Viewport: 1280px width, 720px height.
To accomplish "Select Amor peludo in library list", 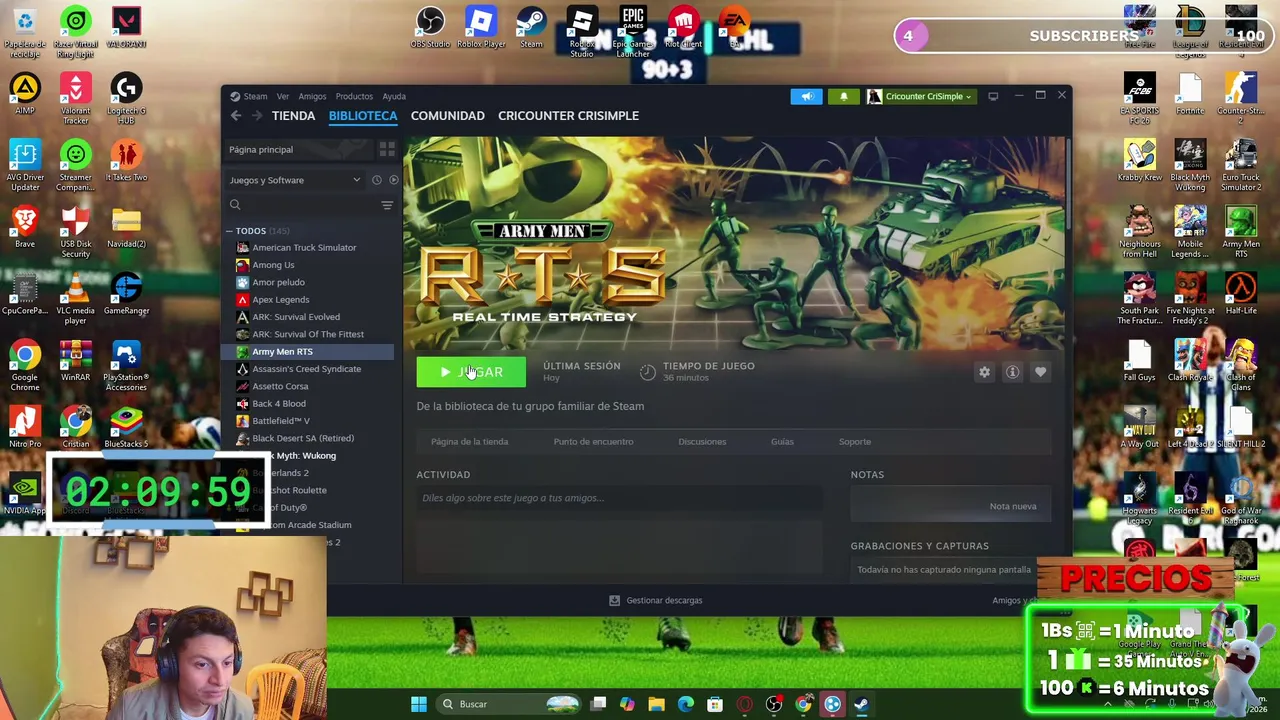I will [278, 282].
